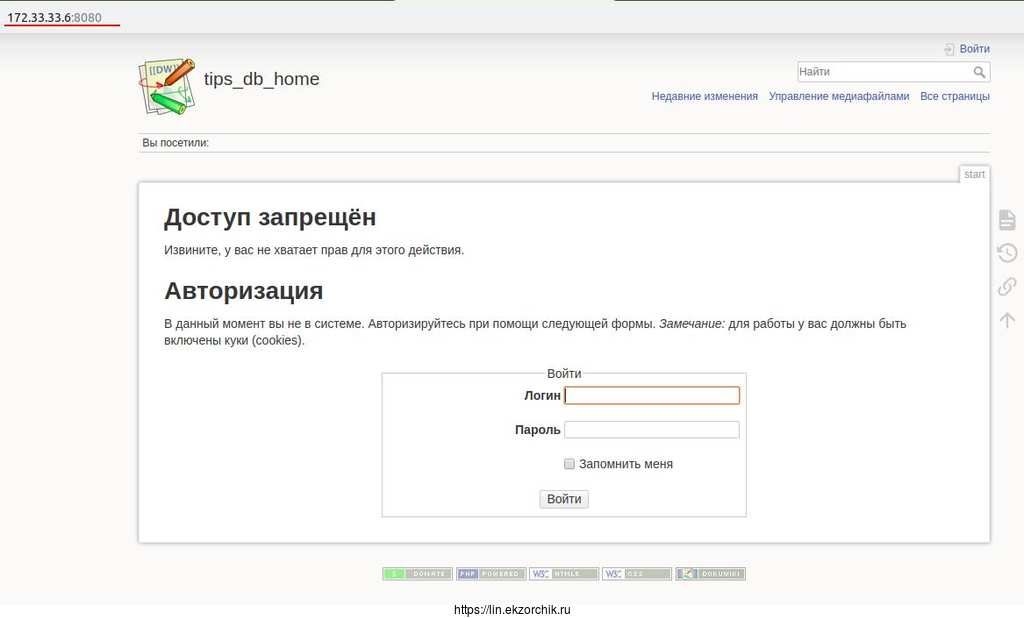This screenshot has width=1024, height=618.
Task: Open Недавние изменения link
Action: coord(704,97)
